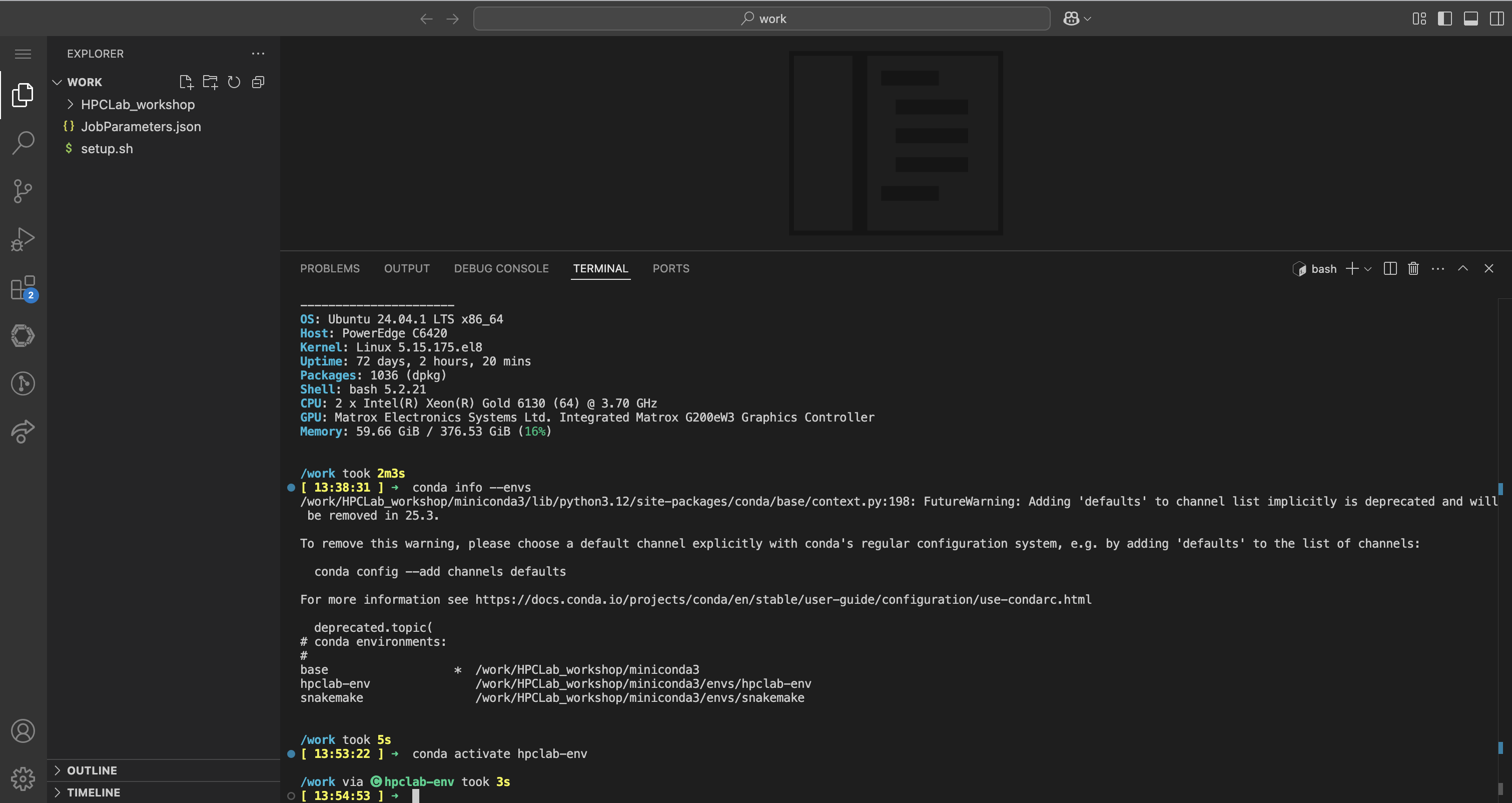Viewport: 1512px width, 803px height.
Task: Refresh the Explorer file tree
Action: pos(234,82)
